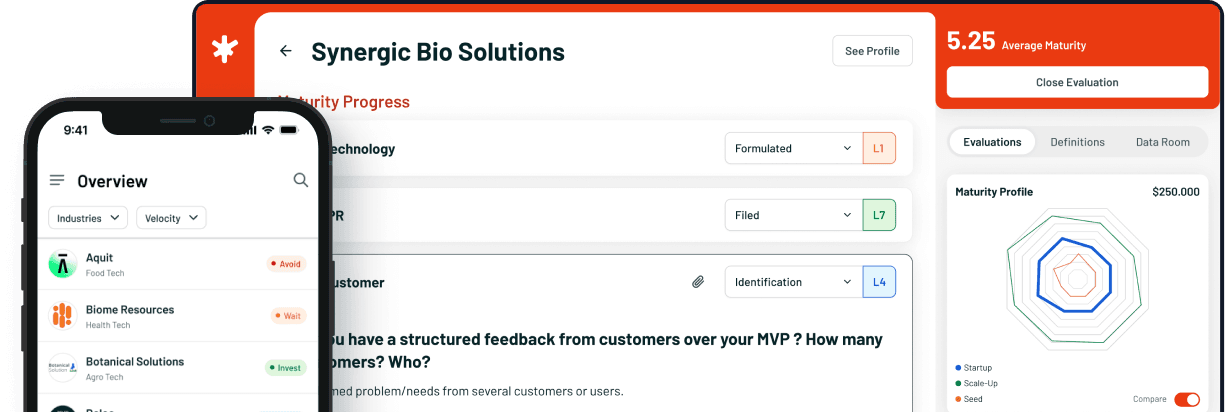Image resolution: width=1226 pixels, height=412 pixels.
Task: Open the Biome Resources logo icon
Action: coord(63,316)
